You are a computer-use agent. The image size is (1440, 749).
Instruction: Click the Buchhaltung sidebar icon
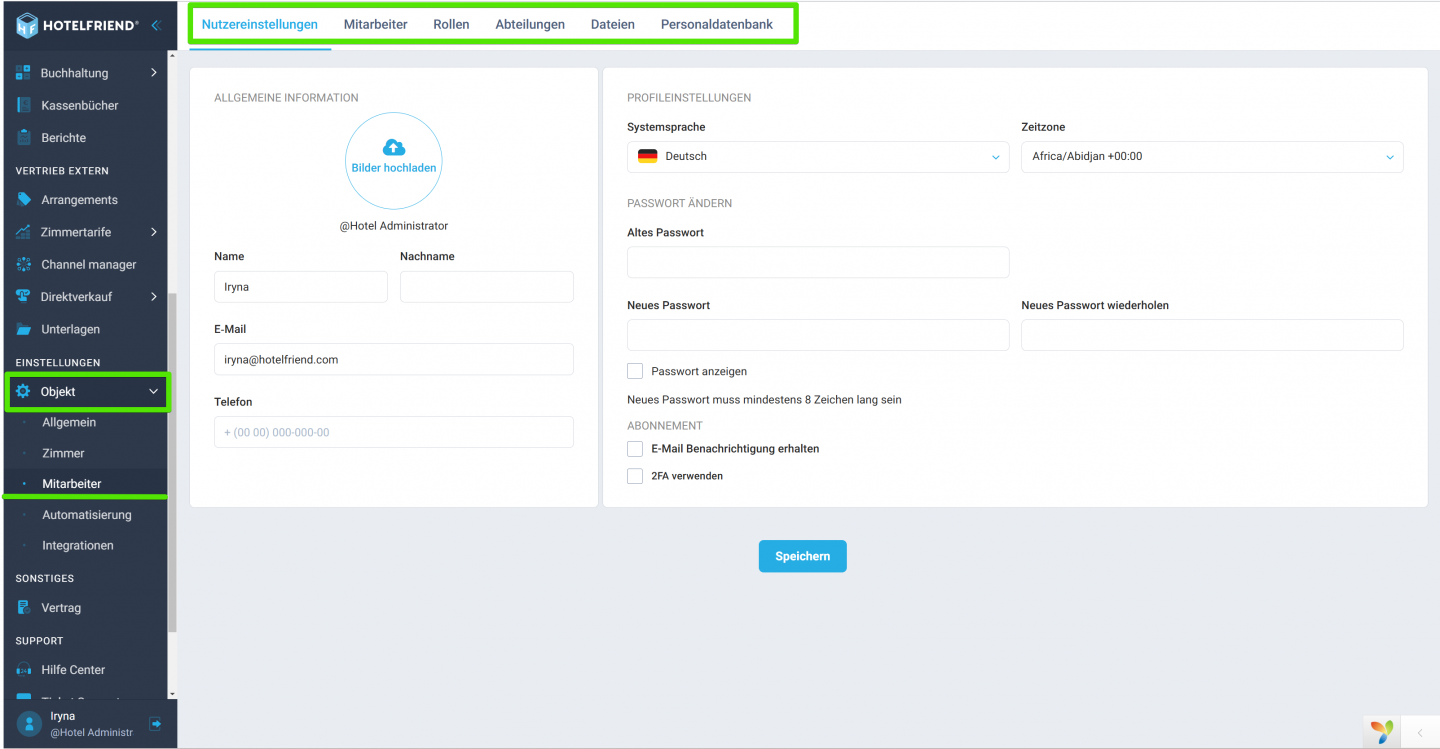click(x=23, y=73)
